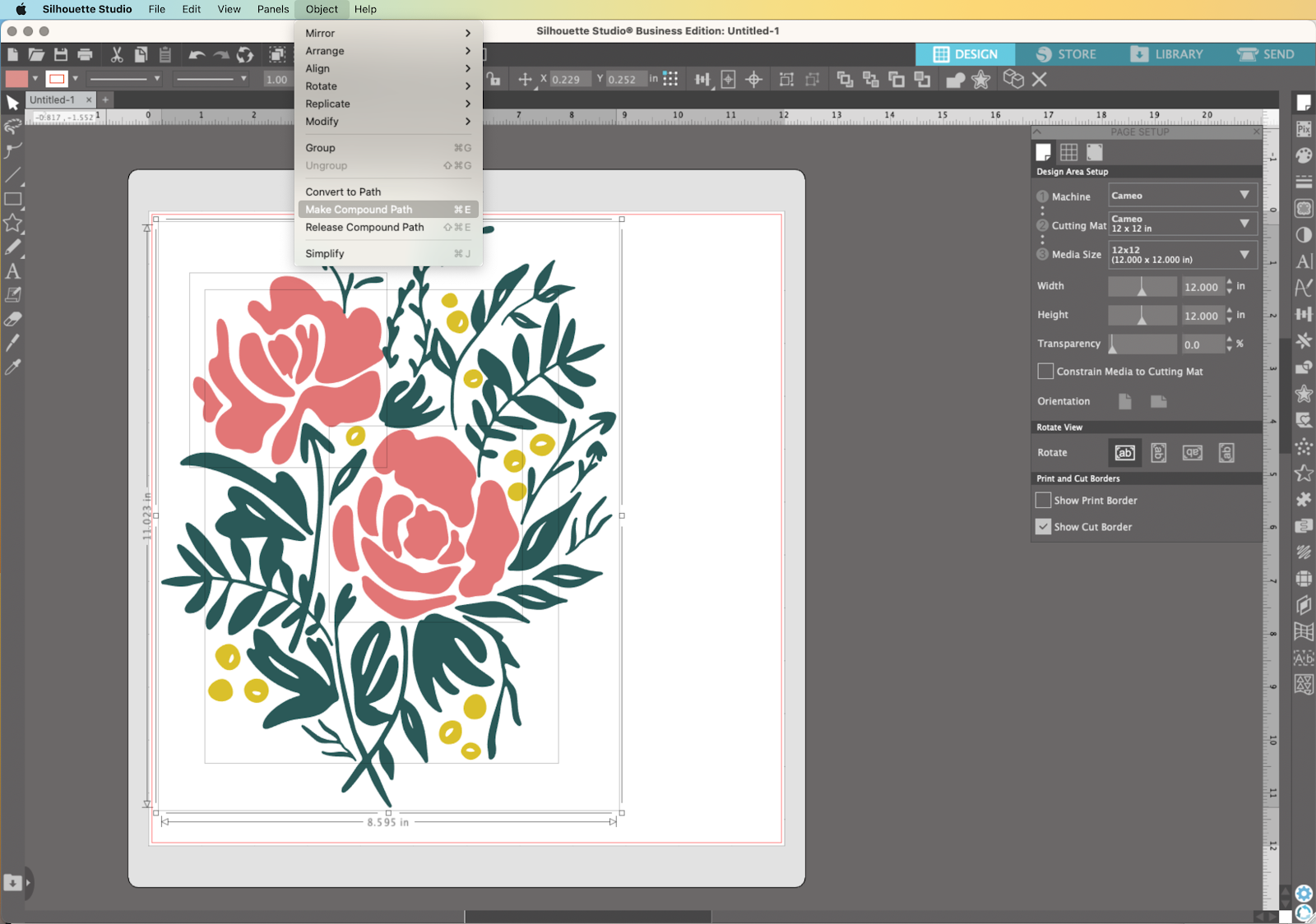Click the Bring to Front toolbar icon
The height and width of the screenshot is (924, 1316).
coord(845,80)
